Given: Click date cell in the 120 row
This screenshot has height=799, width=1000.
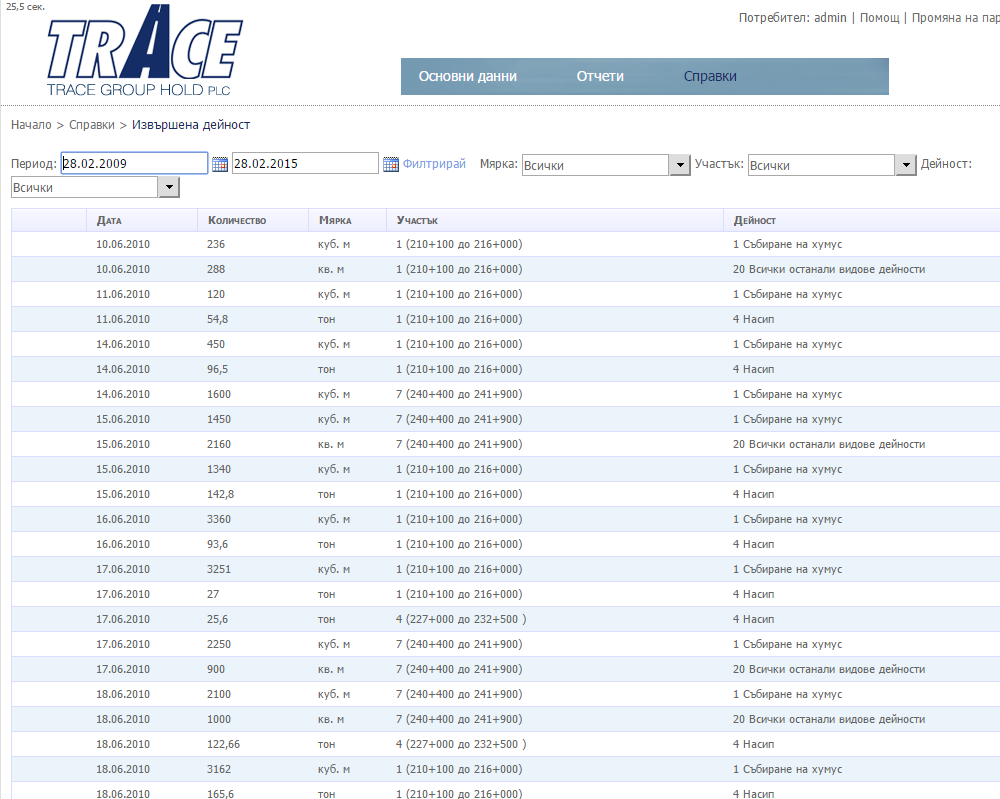Looking at the screenshot, I should point(122,294).
